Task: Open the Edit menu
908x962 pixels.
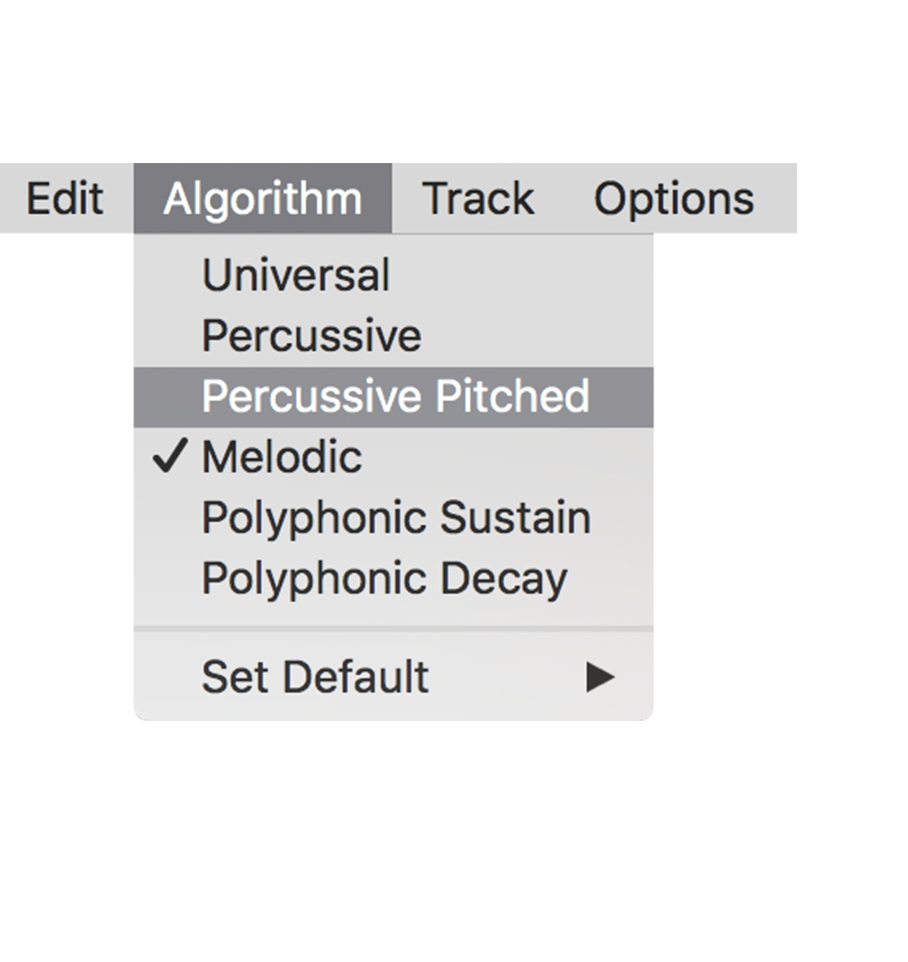Action: pyautogui.click(x=65, y=199)
